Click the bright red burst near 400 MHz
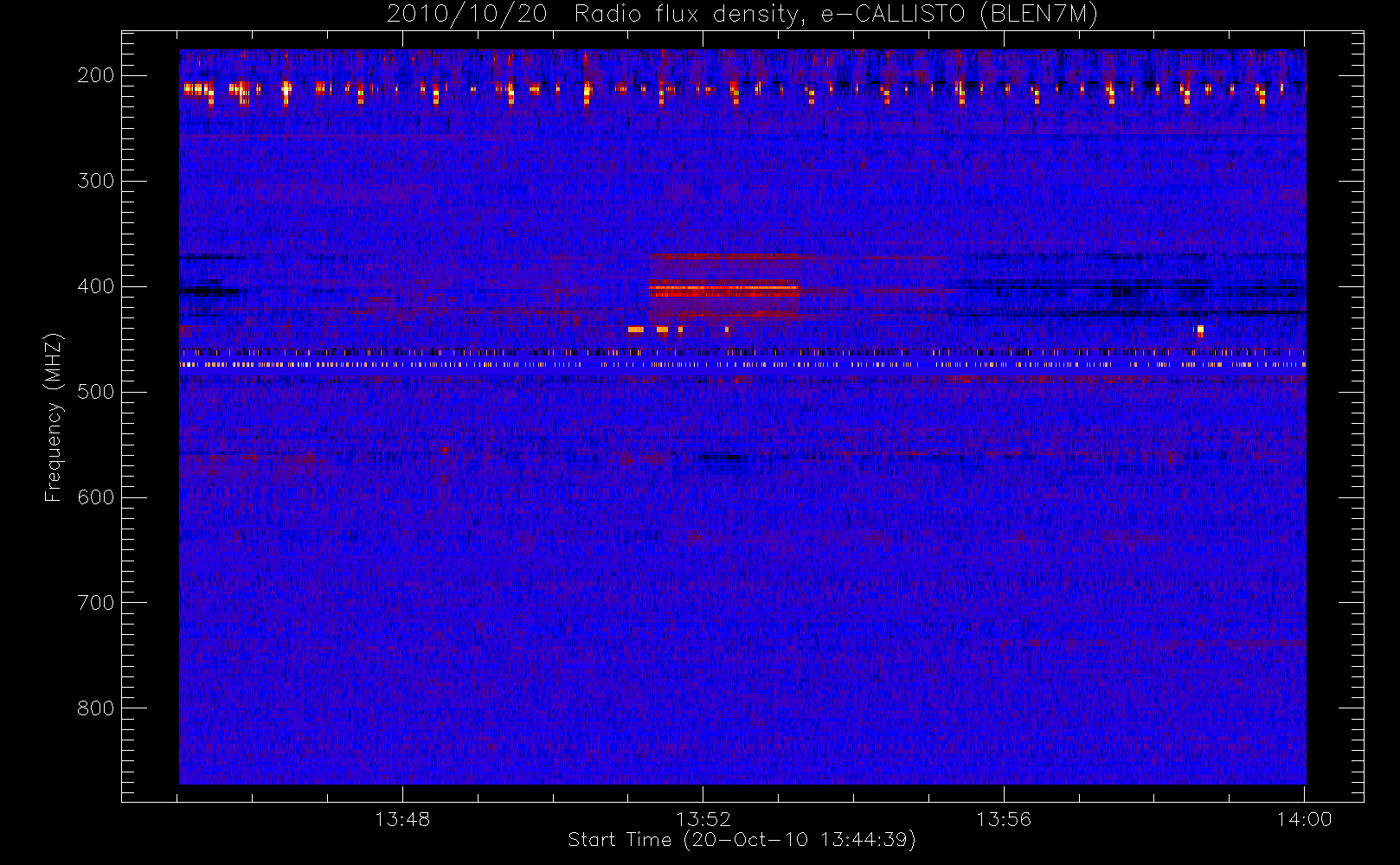The width and height of the screenshot is (1400, 865). point(723,291)
